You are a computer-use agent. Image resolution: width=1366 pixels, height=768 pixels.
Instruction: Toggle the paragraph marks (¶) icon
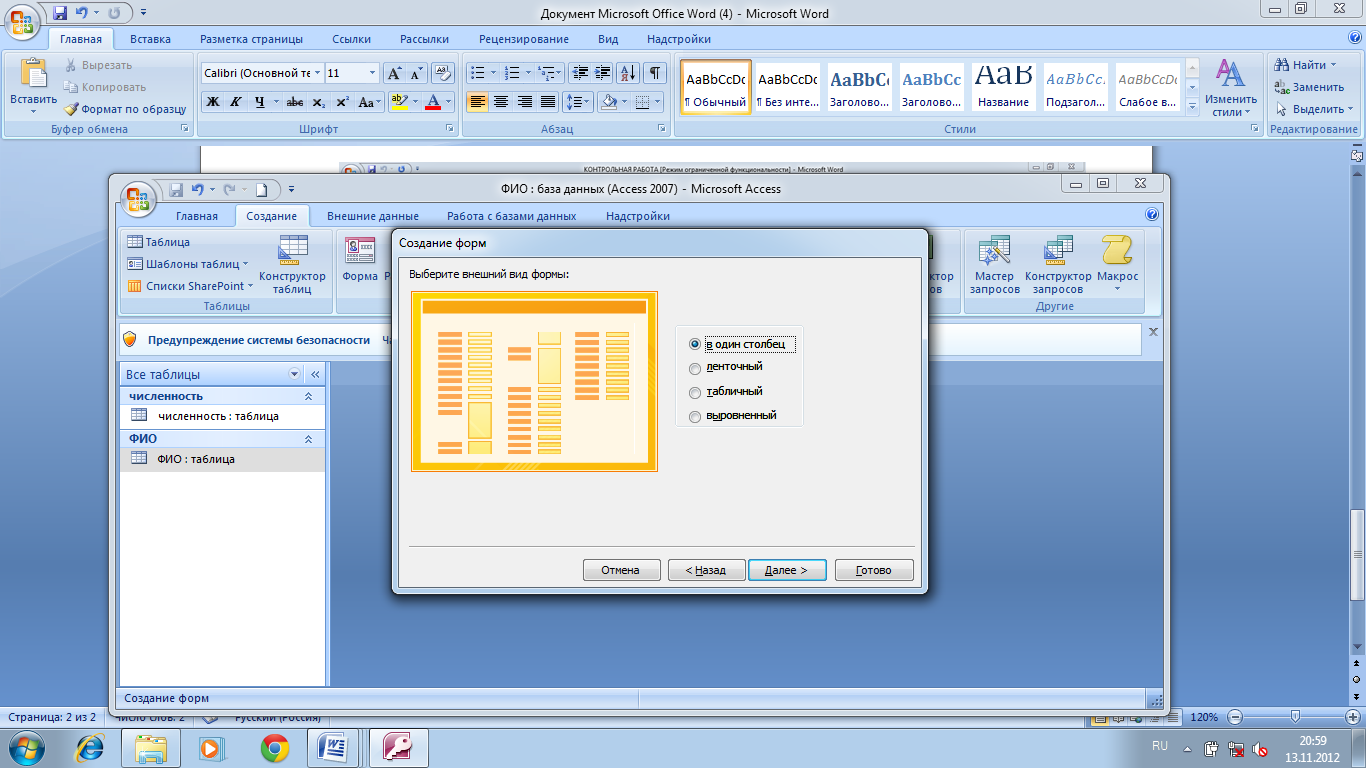pos(655,73)
